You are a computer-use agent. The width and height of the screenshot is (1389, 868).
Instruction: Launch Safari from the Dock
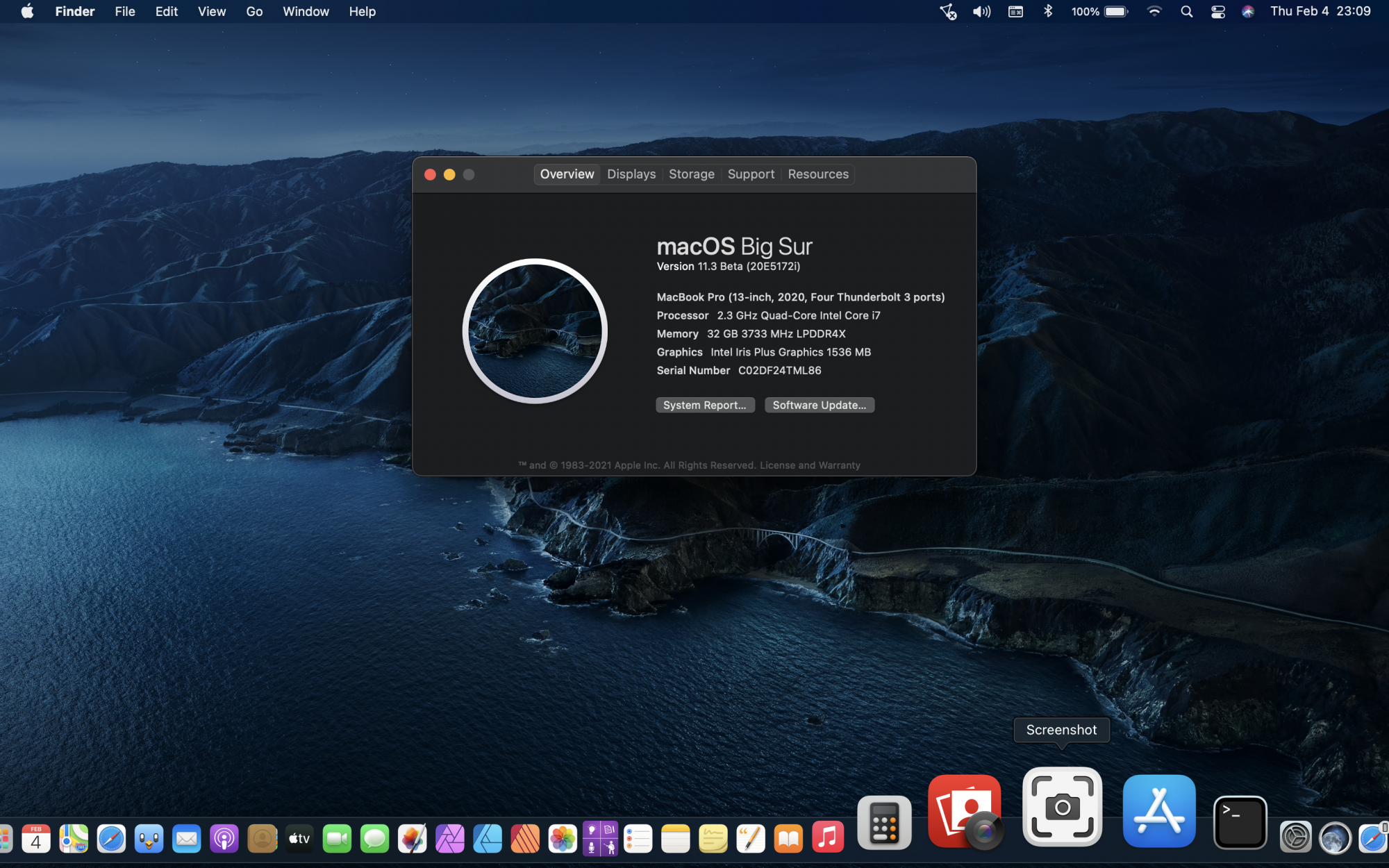click(111, 840)
